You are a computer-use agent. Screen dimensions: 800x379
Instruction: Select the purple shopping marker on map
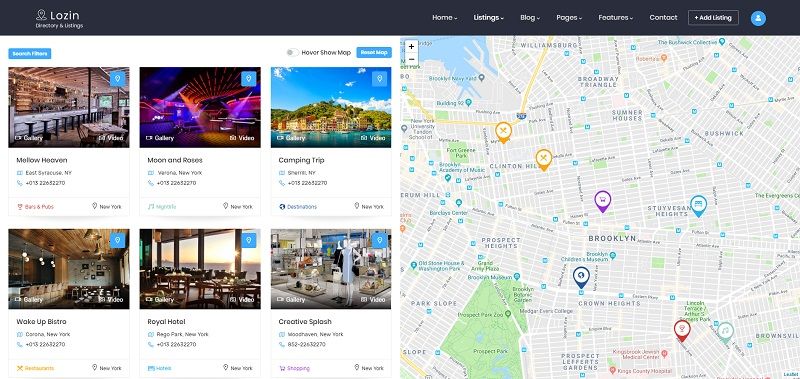[603, 201]
